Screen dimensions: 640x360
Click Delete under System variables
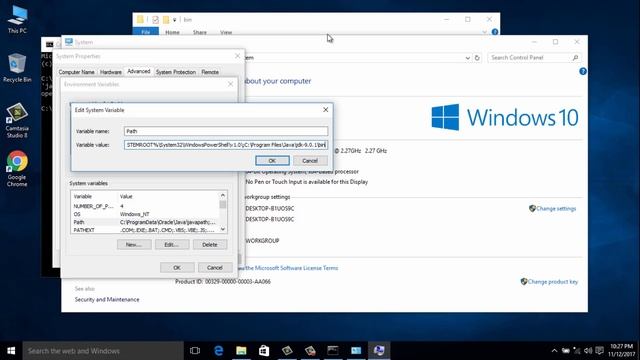(x=210, y=244)
